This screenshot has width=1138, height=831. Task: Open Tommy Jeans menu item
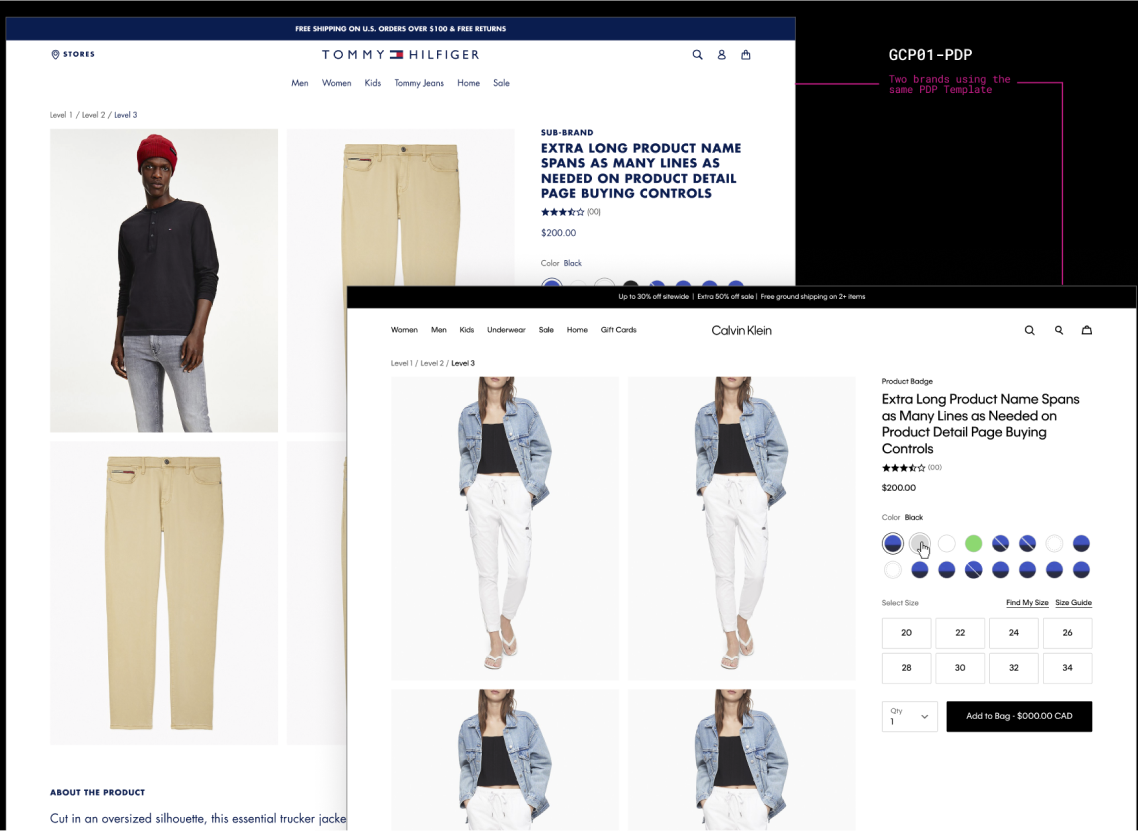click(x=419, y=83)
